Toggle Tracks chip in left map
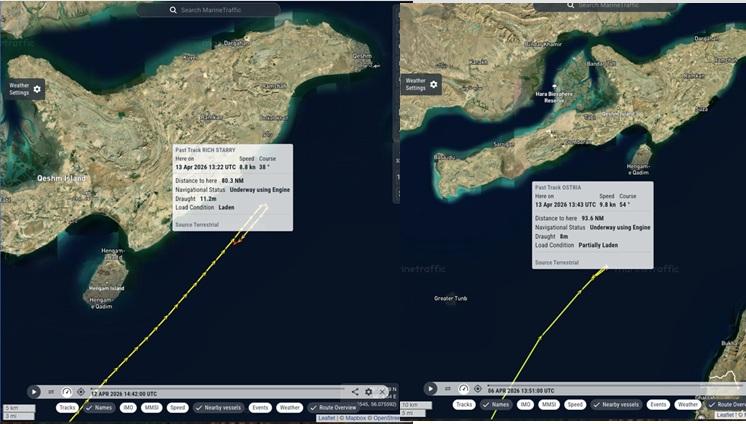Screen dimensions: 746x424 point(67,407)
